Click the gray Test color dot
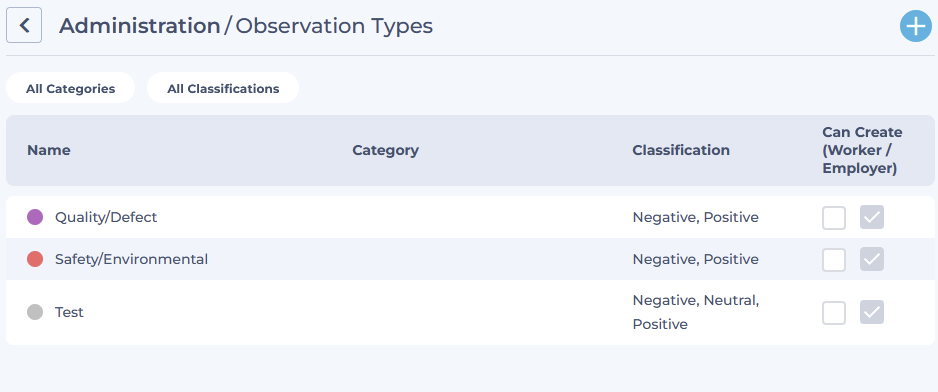 (35, 312)
